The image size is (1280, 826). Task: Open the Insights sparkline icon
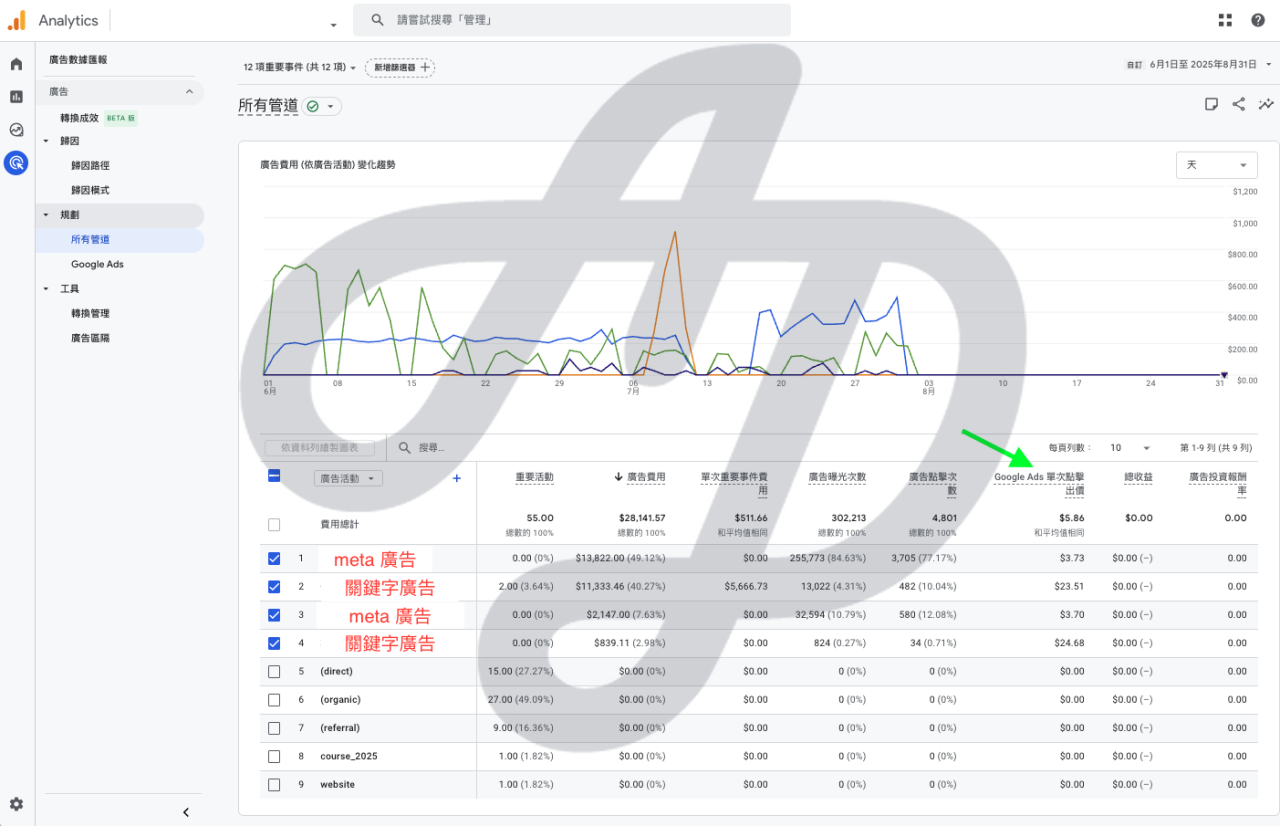click(1266, 104)
